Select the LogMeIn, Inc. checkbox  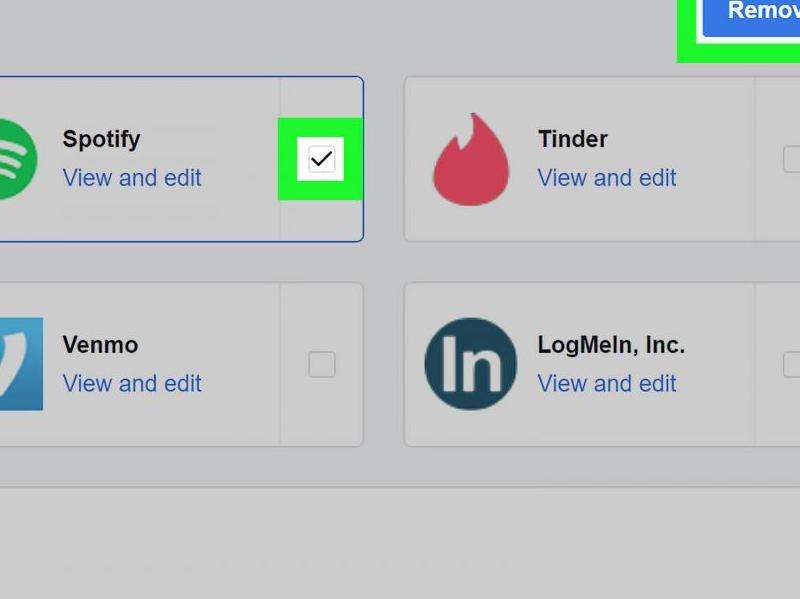point(792,364)
